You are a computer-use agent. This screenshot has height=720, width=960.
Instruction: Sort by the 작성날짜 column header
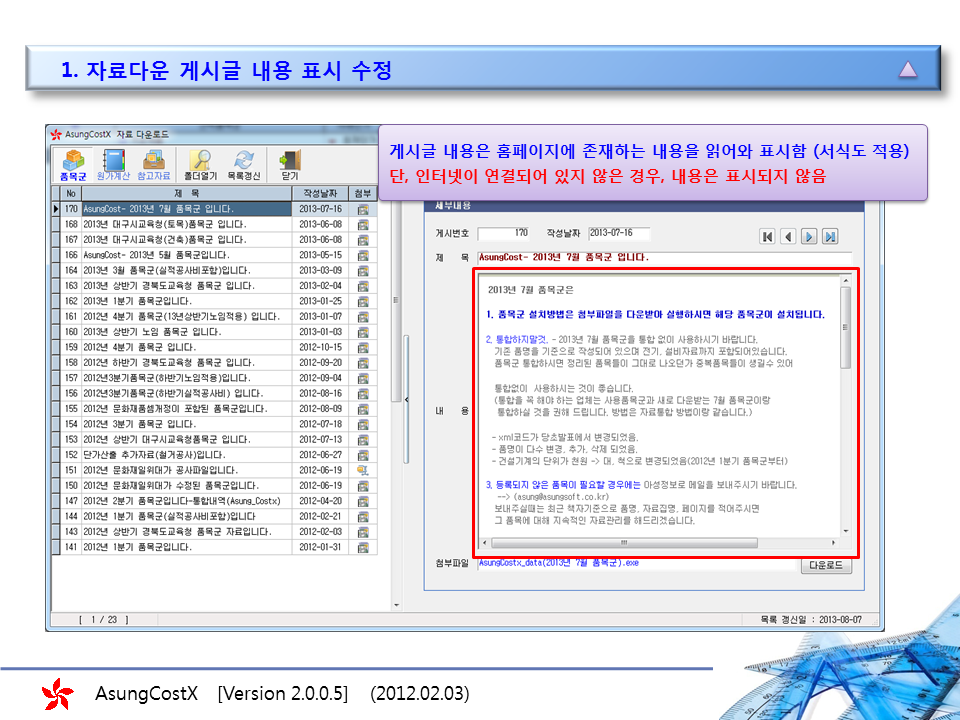click(x=320, y=193)
